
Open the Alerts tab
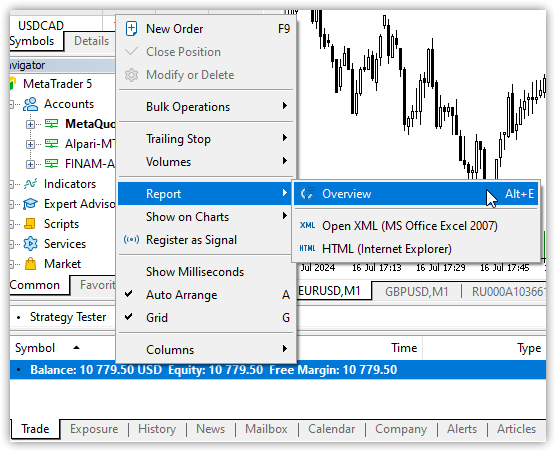pyautogui.click(x=462, y=429)
